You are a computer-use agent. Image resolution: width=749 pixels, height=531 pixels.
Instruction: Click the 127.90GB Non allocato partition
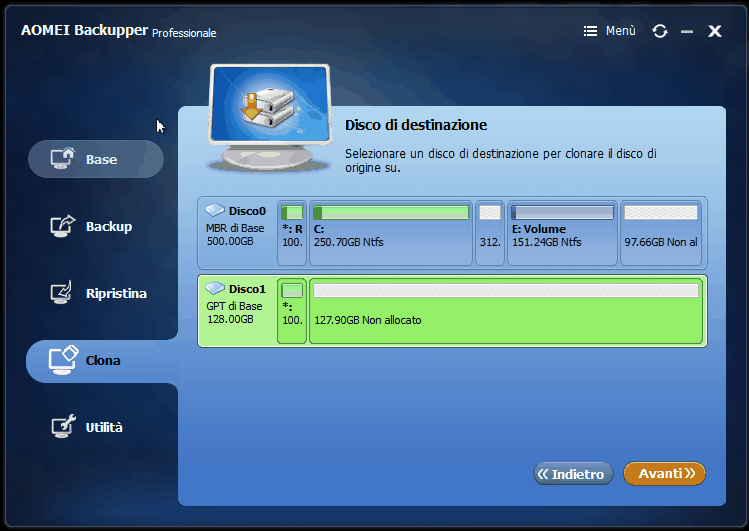click(506, 311)
